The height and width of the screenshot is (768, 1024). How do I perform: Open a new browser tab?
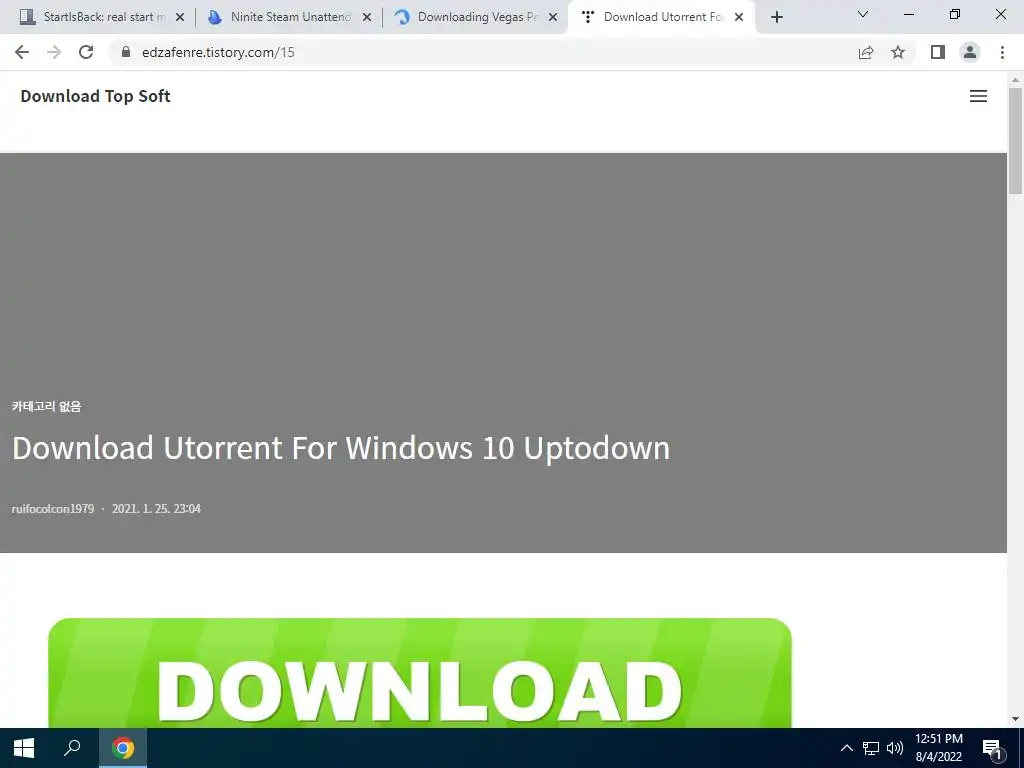[776, 18]
